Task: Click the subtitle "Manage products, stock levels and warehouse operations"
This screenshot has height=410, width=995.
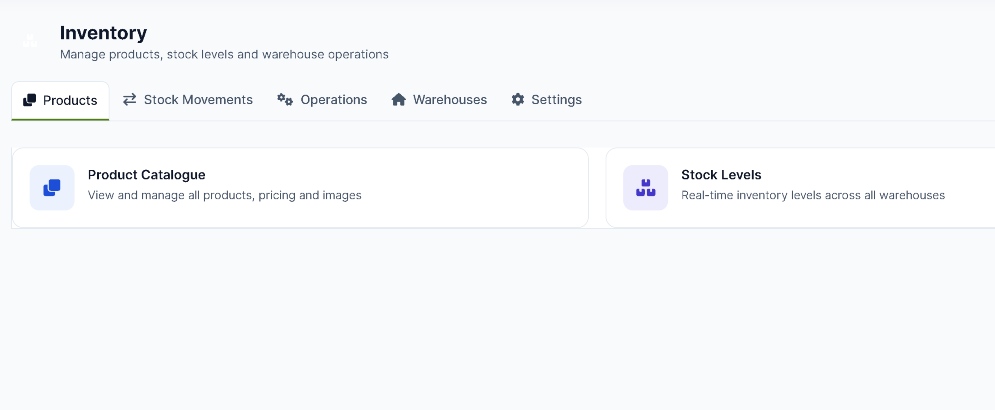Action: (224, 55)
